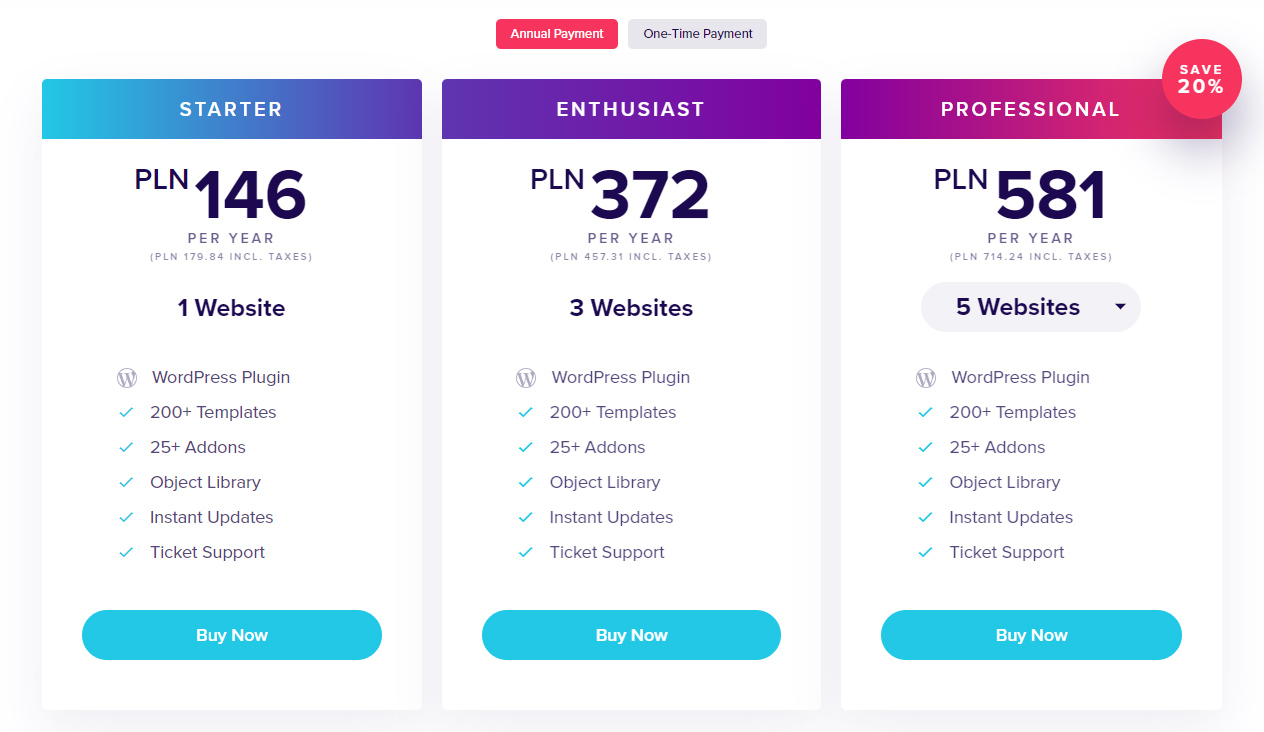1264x732 pixels.
Task: Select the Professional plan header
Action: click(1031, 109)
